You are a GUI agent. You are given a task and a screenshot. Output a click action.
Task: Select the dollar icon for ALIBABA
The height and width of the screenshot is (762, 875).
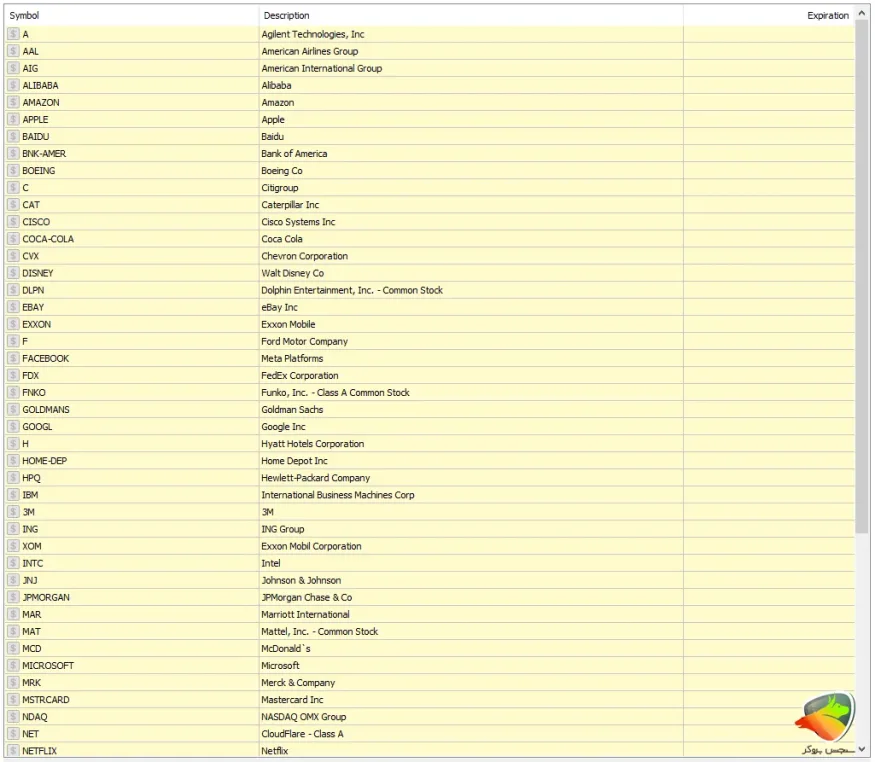[x=13, y=85]
